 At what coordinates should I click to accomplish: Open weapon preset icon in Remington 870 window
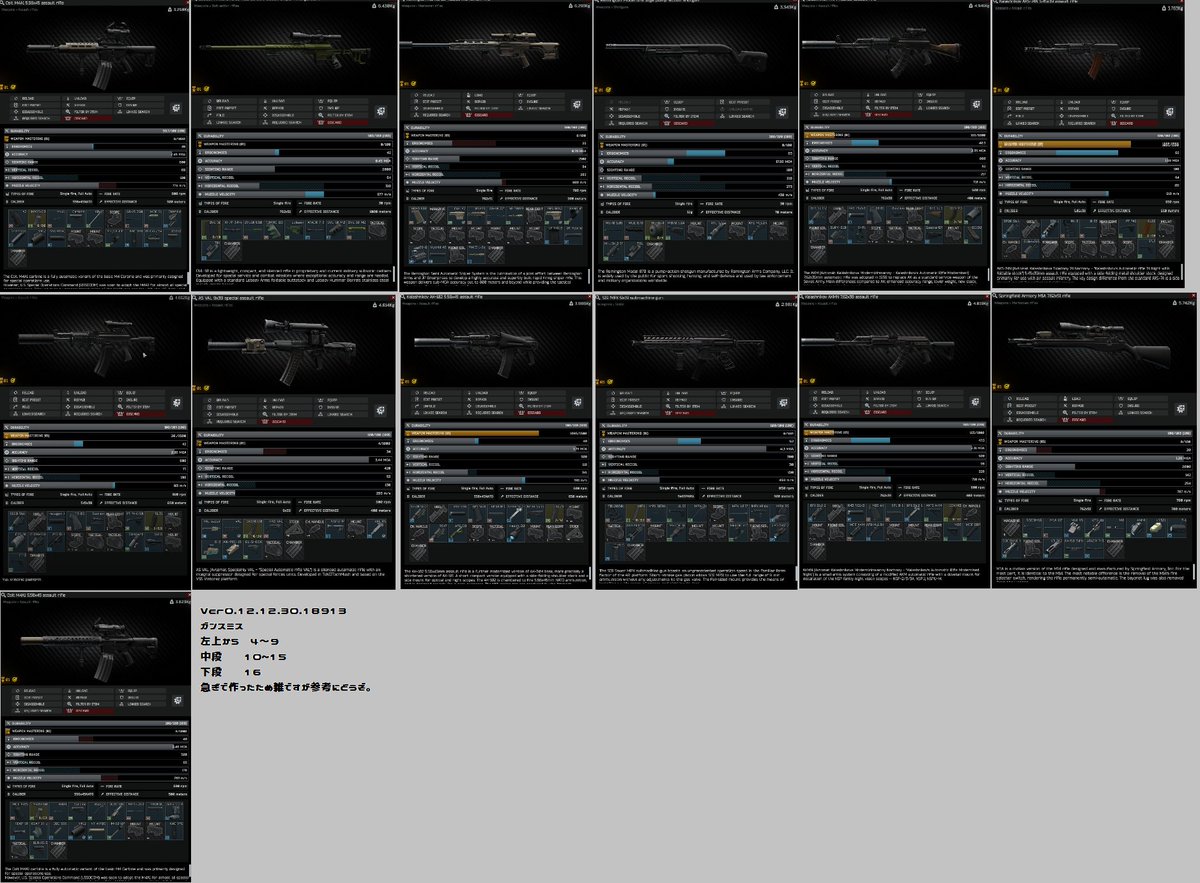point(783,112)
